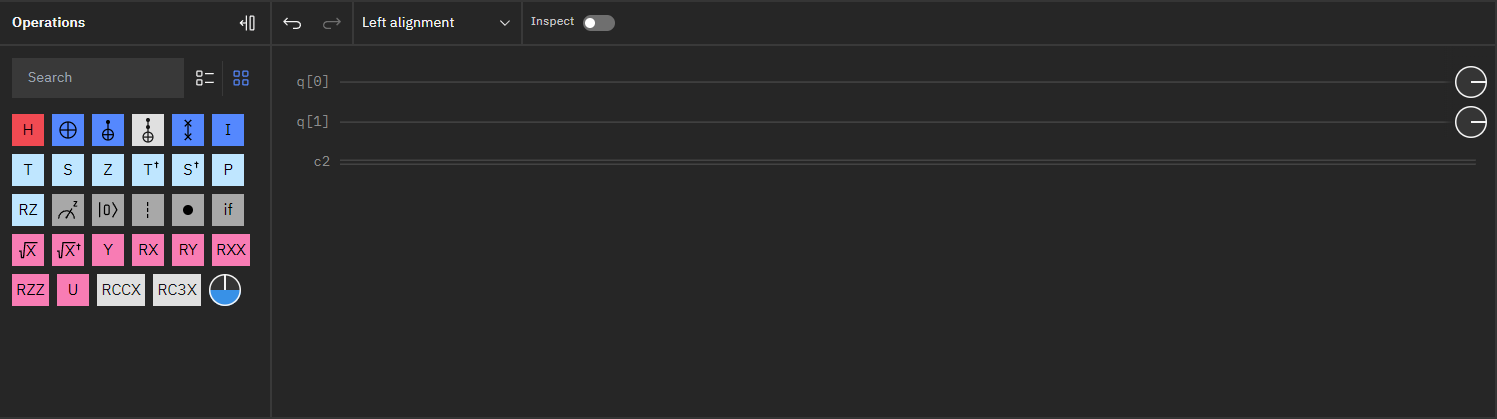The image size is (1497, 419).
Task: Choose the barrier operation icon
Action: point(148,210)
